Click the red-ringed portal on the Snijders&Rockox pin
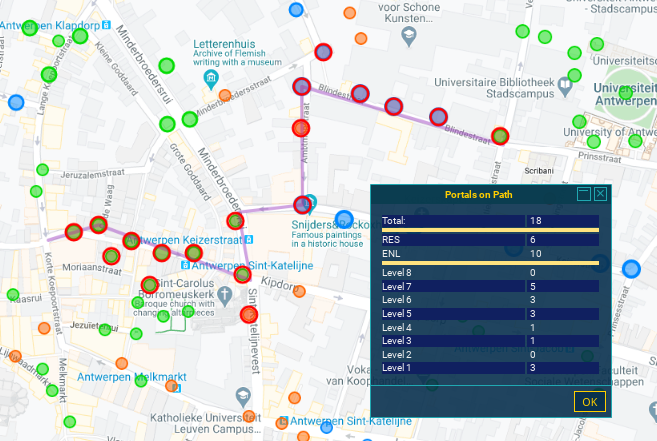Image resolution: width=657 pixels, height=441 pixels. pos(303,205)
